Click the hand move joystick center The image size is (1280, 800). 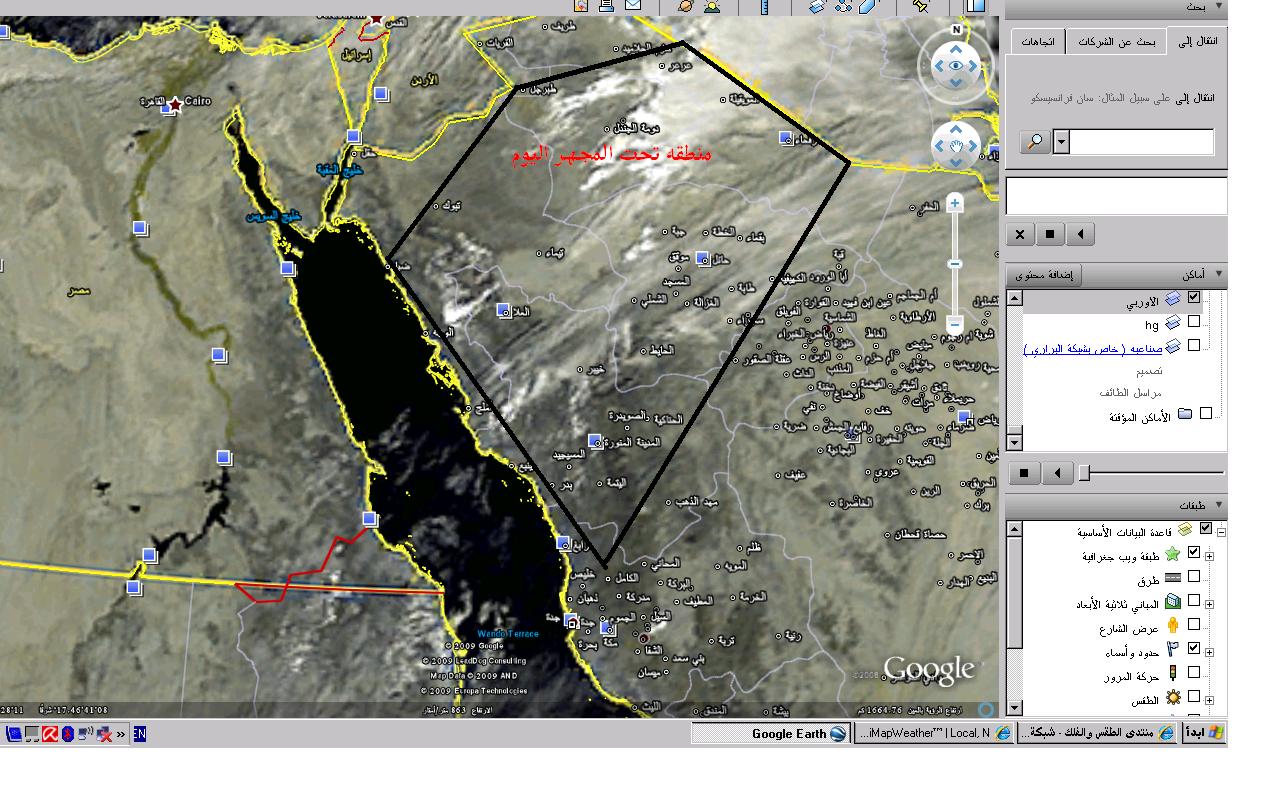point(956,147)
